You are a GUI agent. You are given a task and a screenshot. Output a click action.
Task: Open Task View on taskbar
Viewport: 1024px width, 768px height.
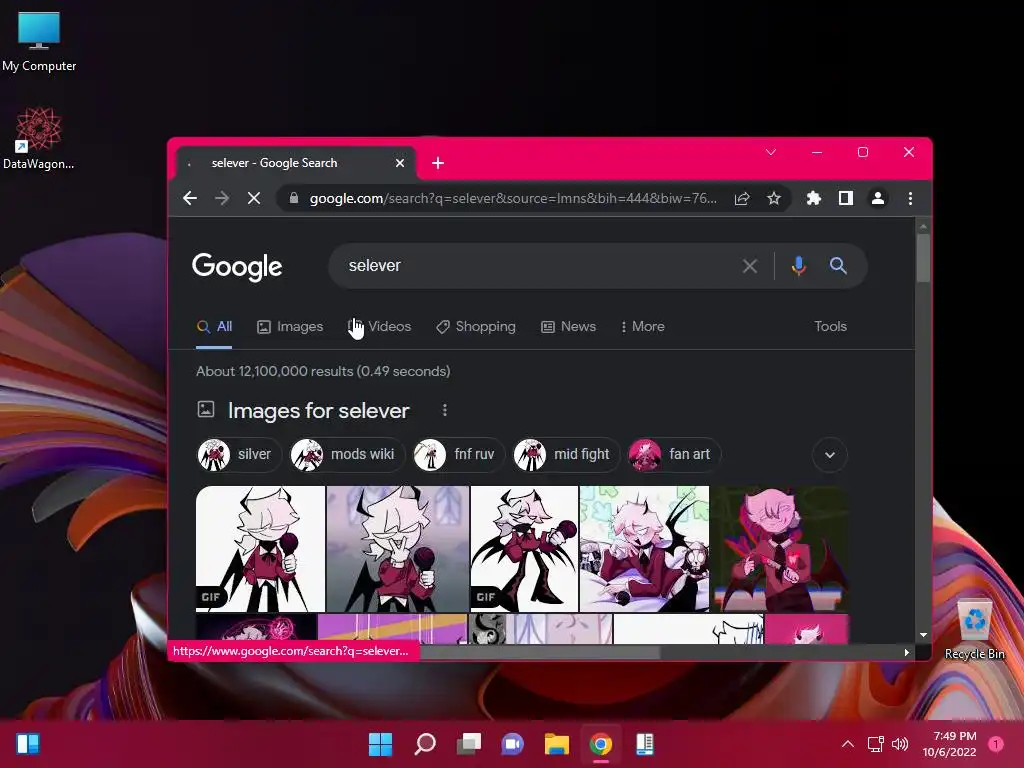point(468,744)
